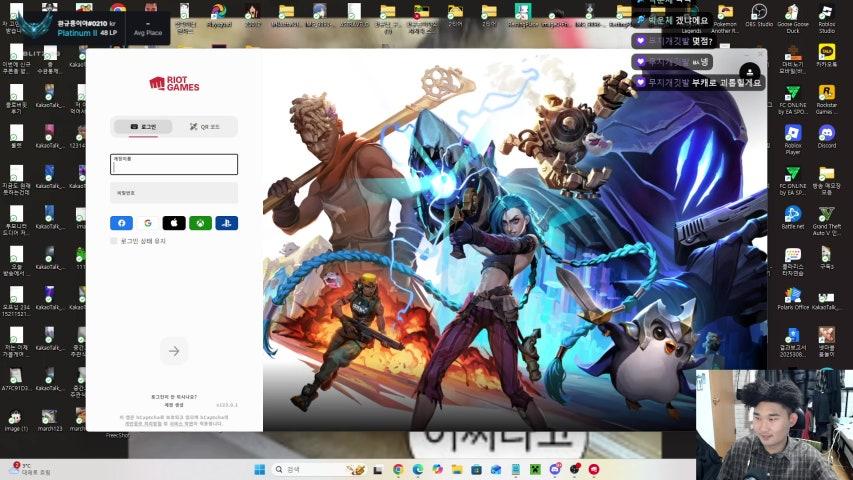Open the Discord desktop shortcut
The image size is (853, 480).
827,137
